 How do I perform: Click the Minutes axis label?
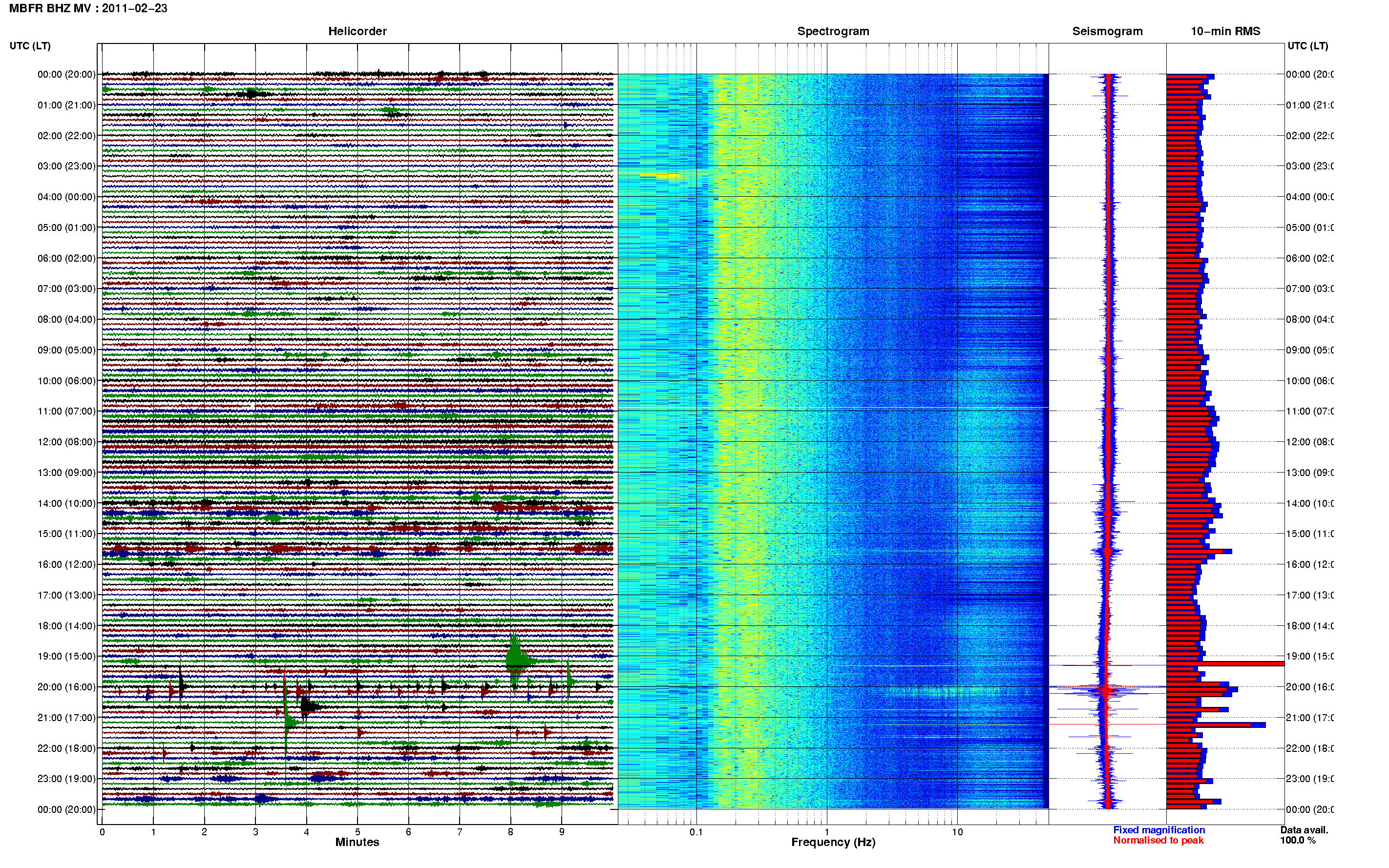[357, 842]
